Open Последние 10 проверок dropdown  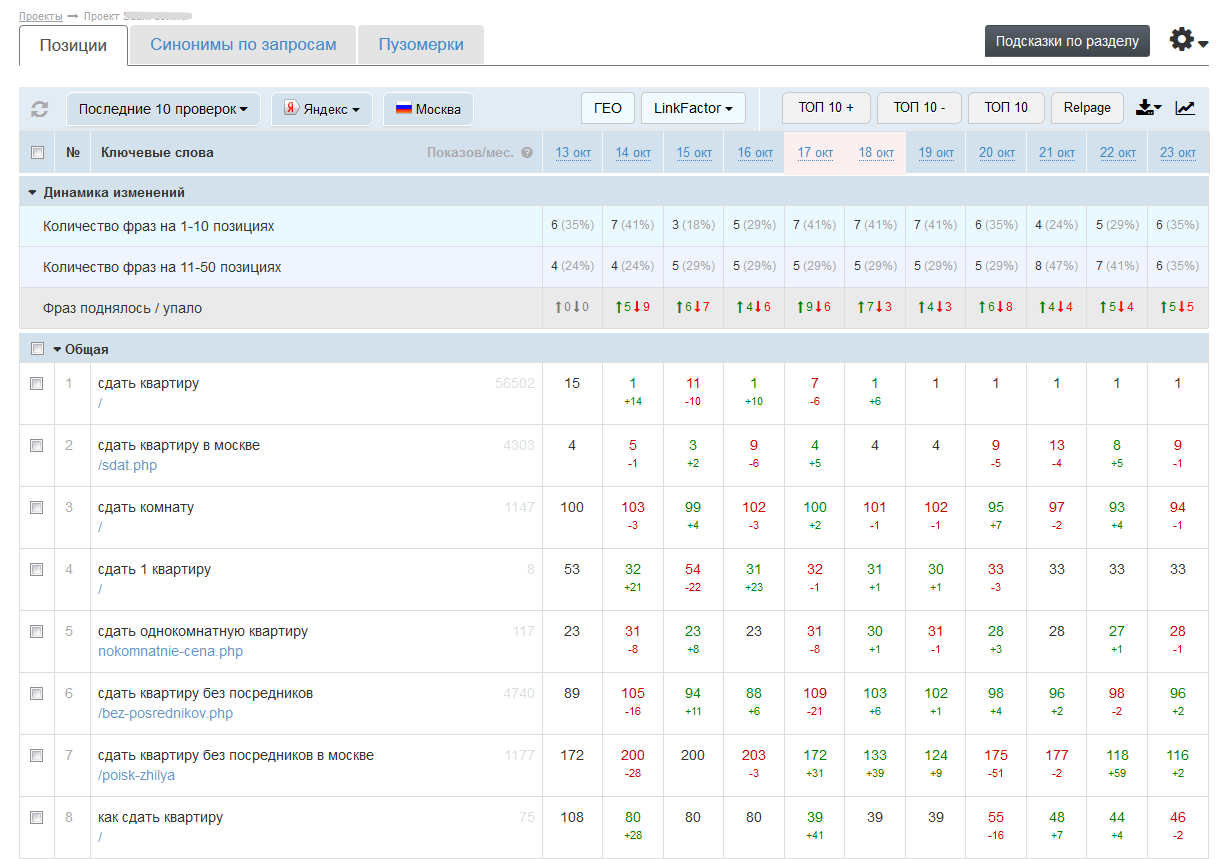[163, 109]
